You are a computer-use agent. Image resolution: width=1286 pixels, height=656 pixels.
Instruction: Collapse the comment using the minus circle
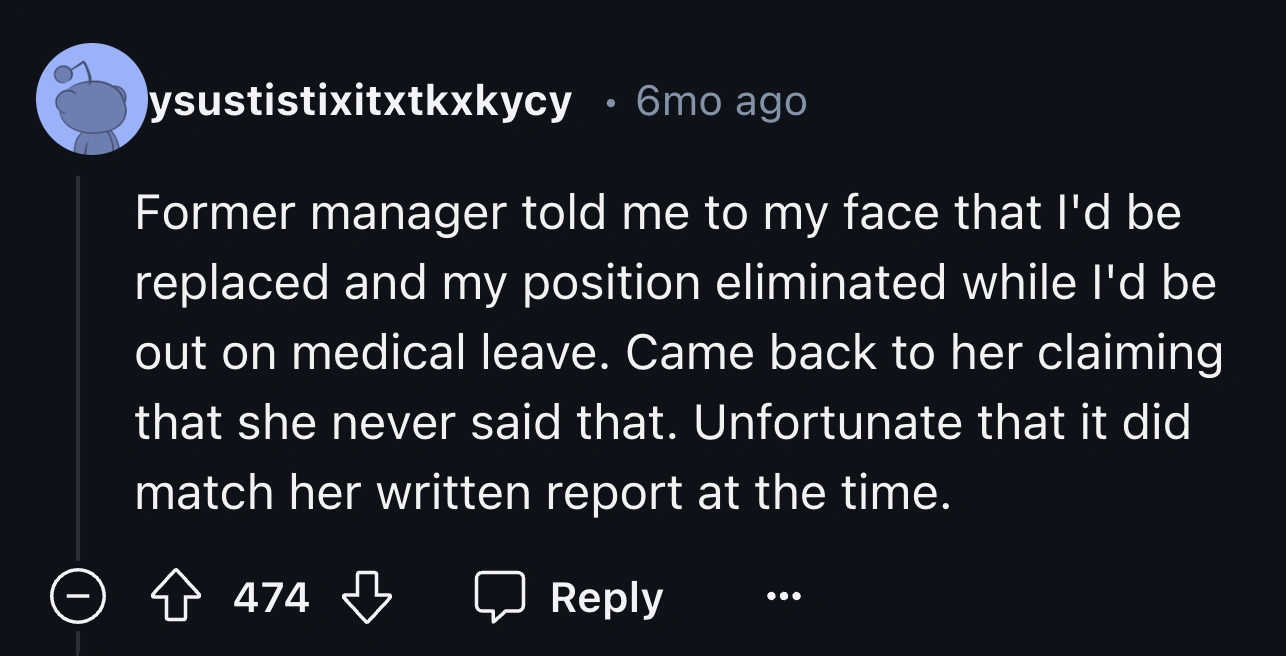pos(79,599)
